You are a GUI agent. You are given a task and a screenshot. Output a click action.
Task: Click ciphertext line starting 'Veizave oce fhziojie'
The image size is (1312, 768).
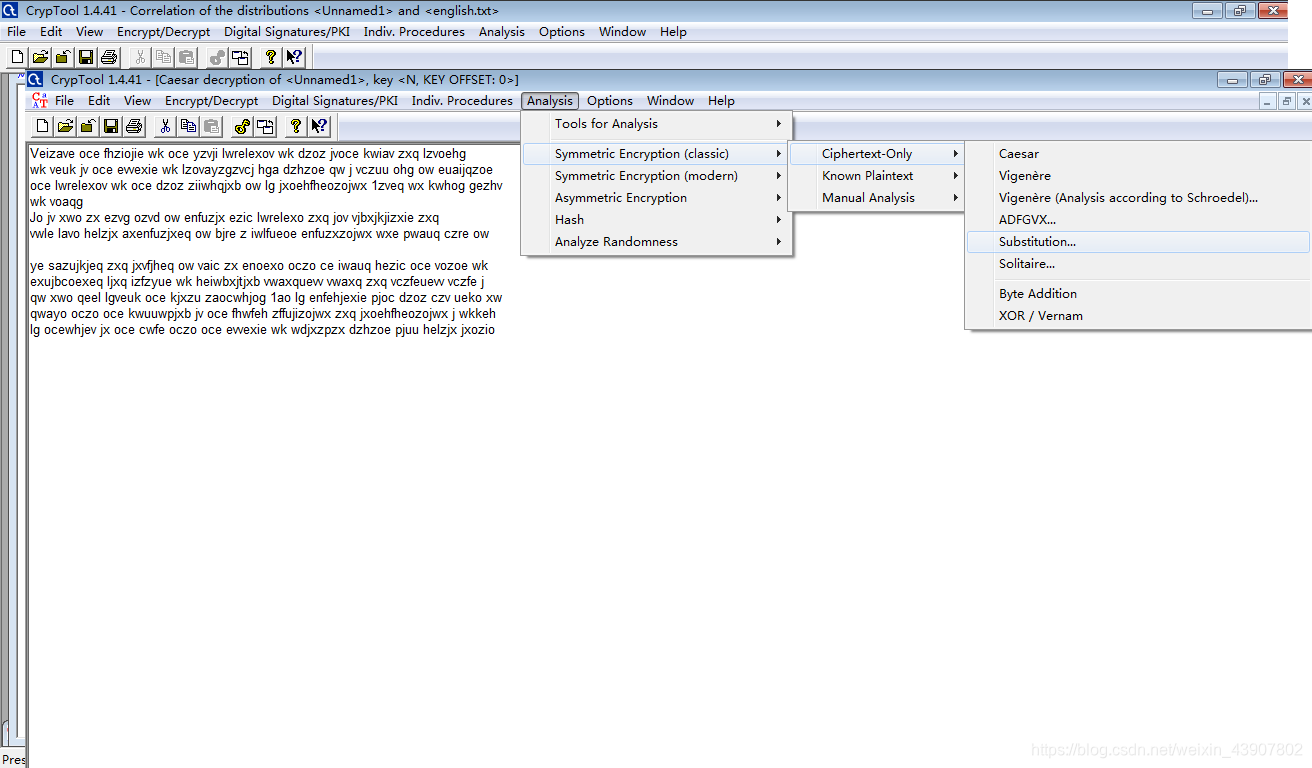tap(248, 154)
